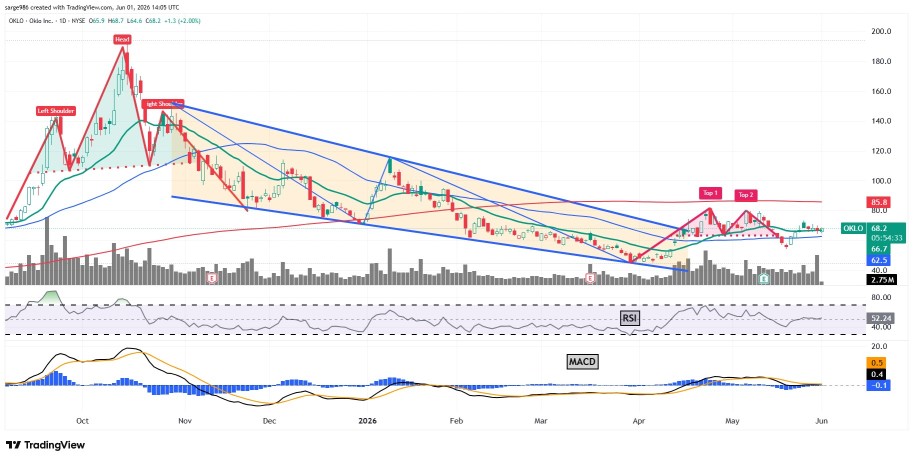Click the Apr label on time axis
Image resolution: width=913 pixels, height=460 pixels.
[x=639, y=420]
